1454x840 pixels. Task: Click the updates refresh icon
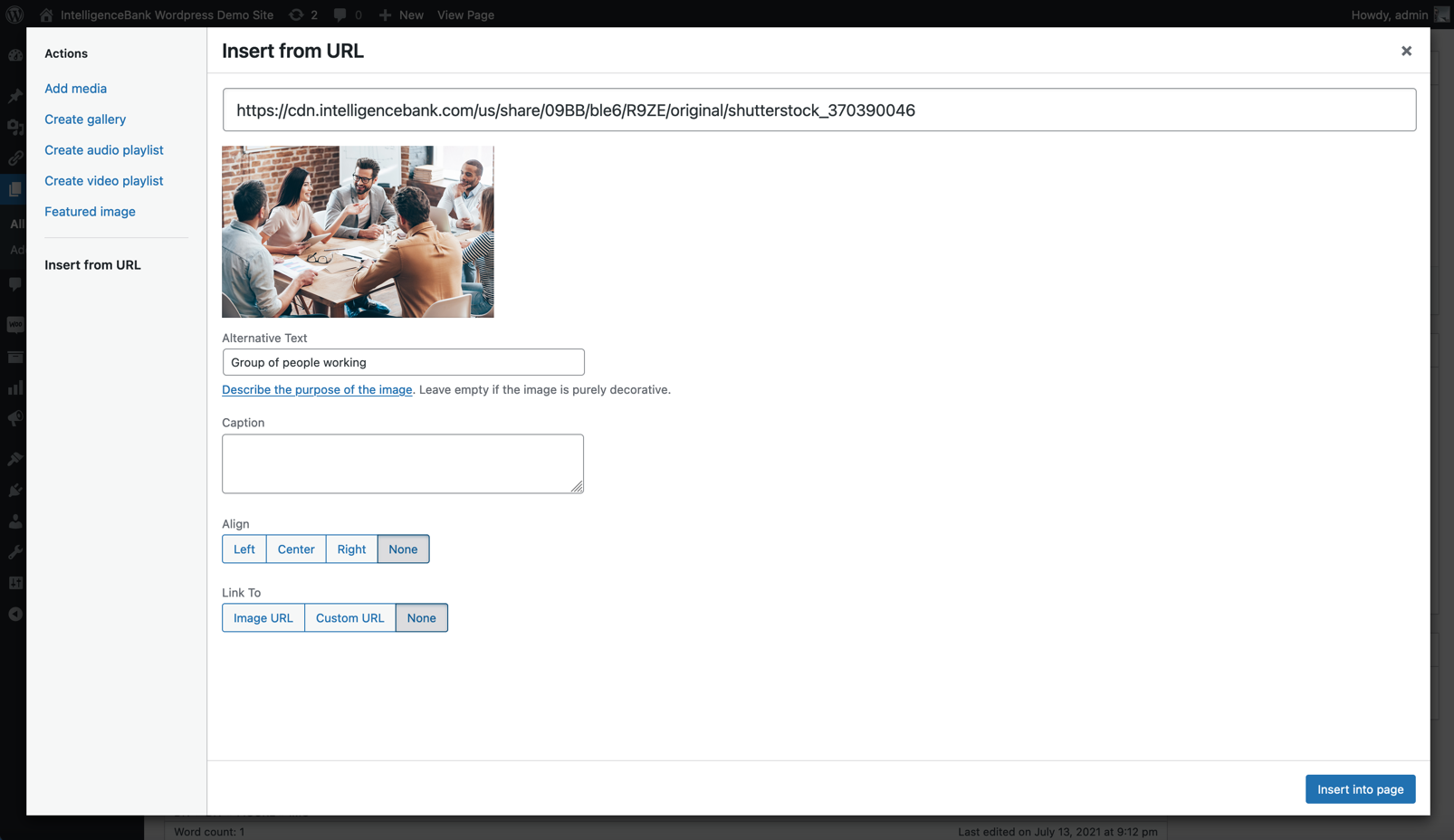296,14
